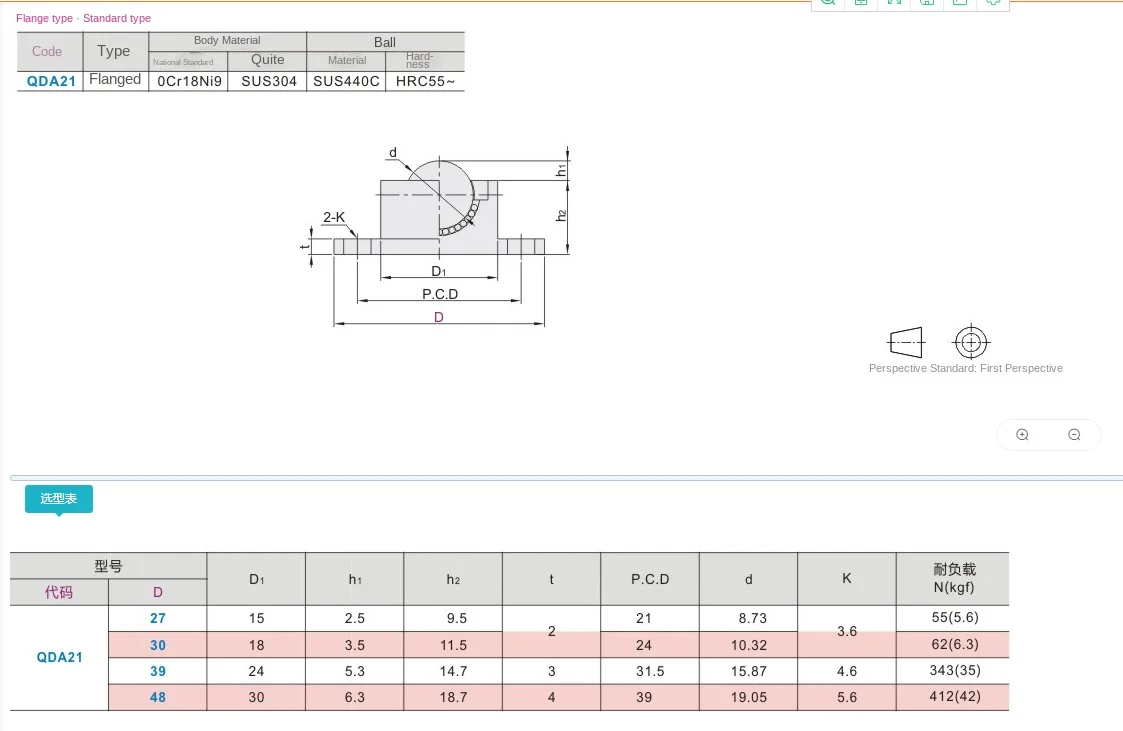Click the concentric circles projection symbol
This screenshot has width=1123, height=731.
click(x=971, y=342)
